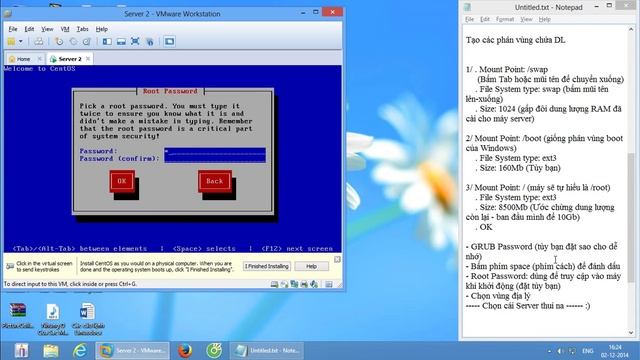Click the Notepad vertical scrollbar thumb
The width and height of the screenshot is (640, 360).
click(x=631, y=217)
